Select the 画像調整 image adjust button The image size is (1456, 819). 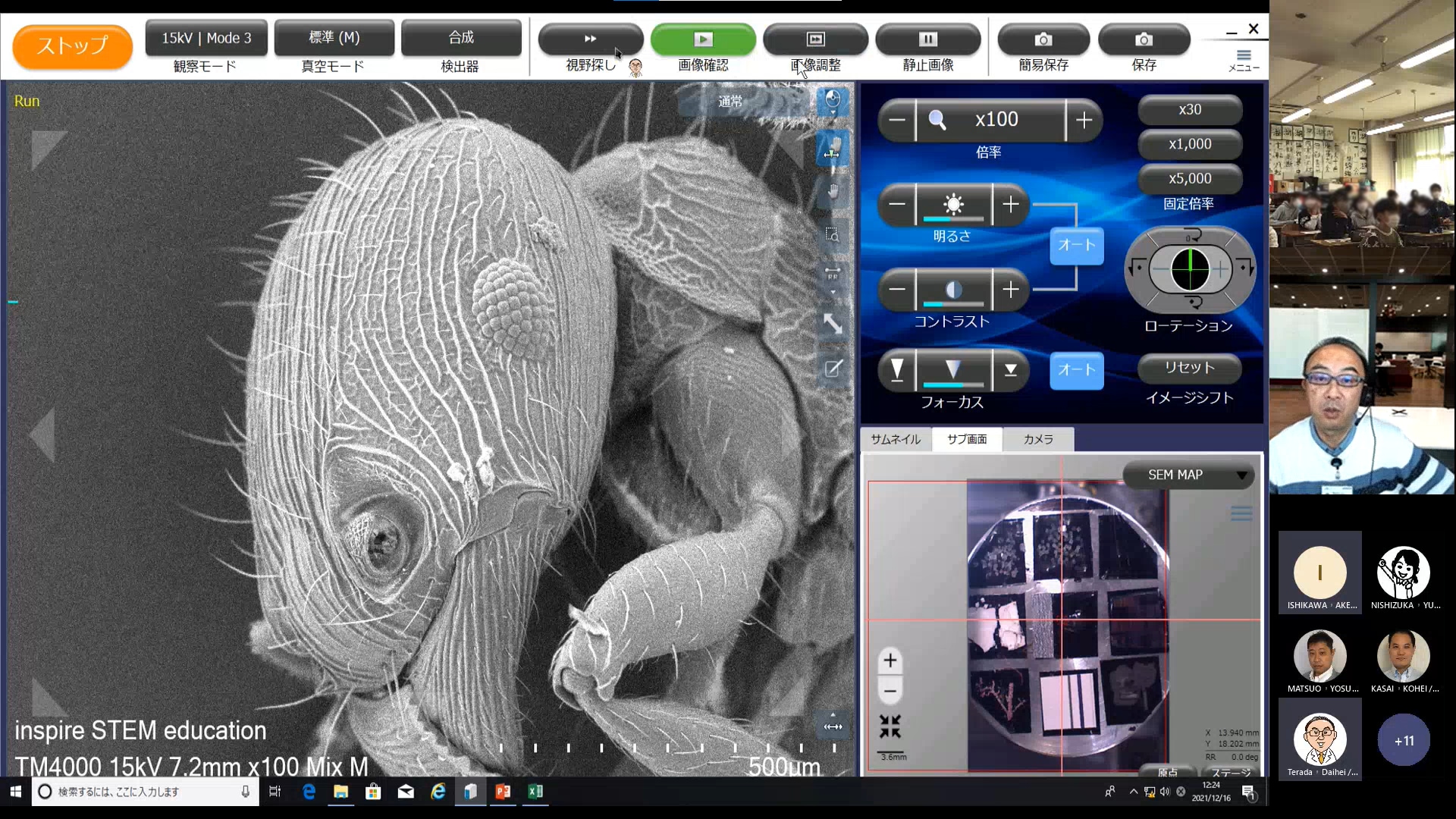[x=815, y=39]
